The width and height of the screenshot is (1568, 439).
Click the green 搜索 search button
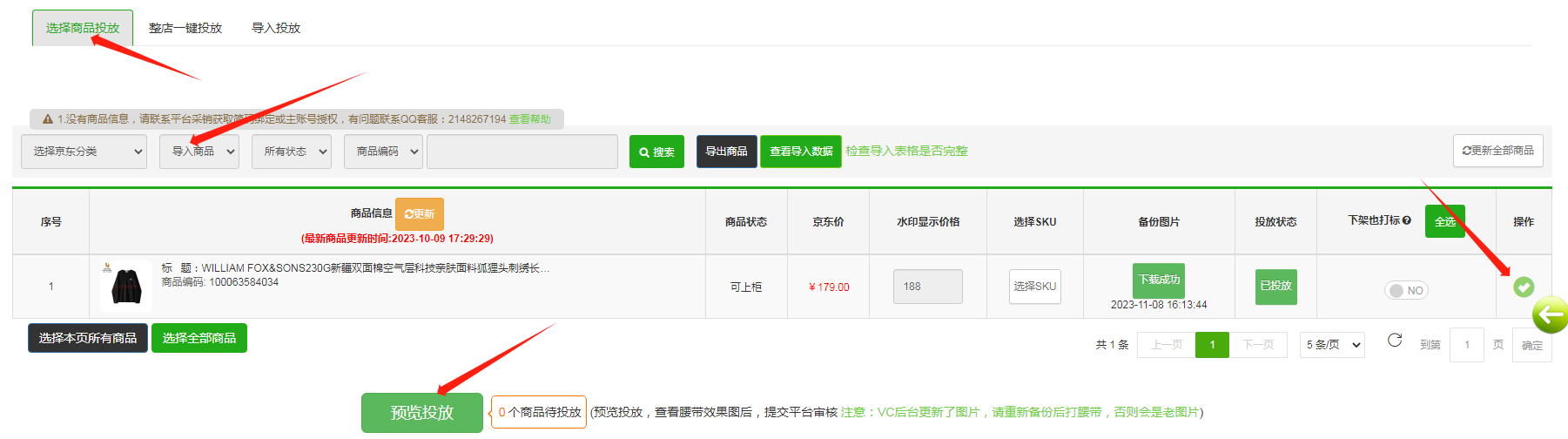coord(656,152)
